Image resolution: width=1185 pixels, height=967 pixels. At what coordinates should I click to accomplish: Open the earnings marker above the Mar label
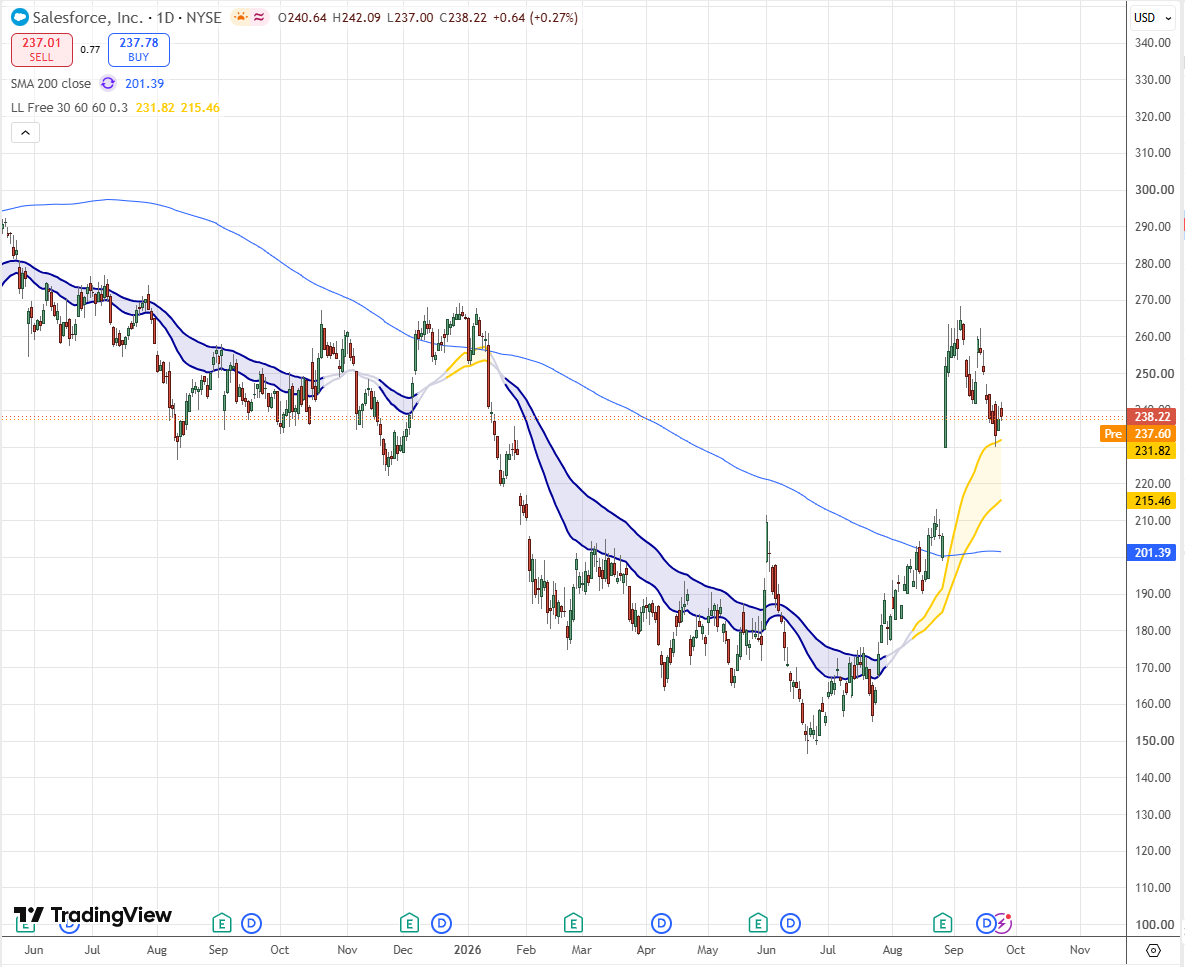[x=573, y=922]
